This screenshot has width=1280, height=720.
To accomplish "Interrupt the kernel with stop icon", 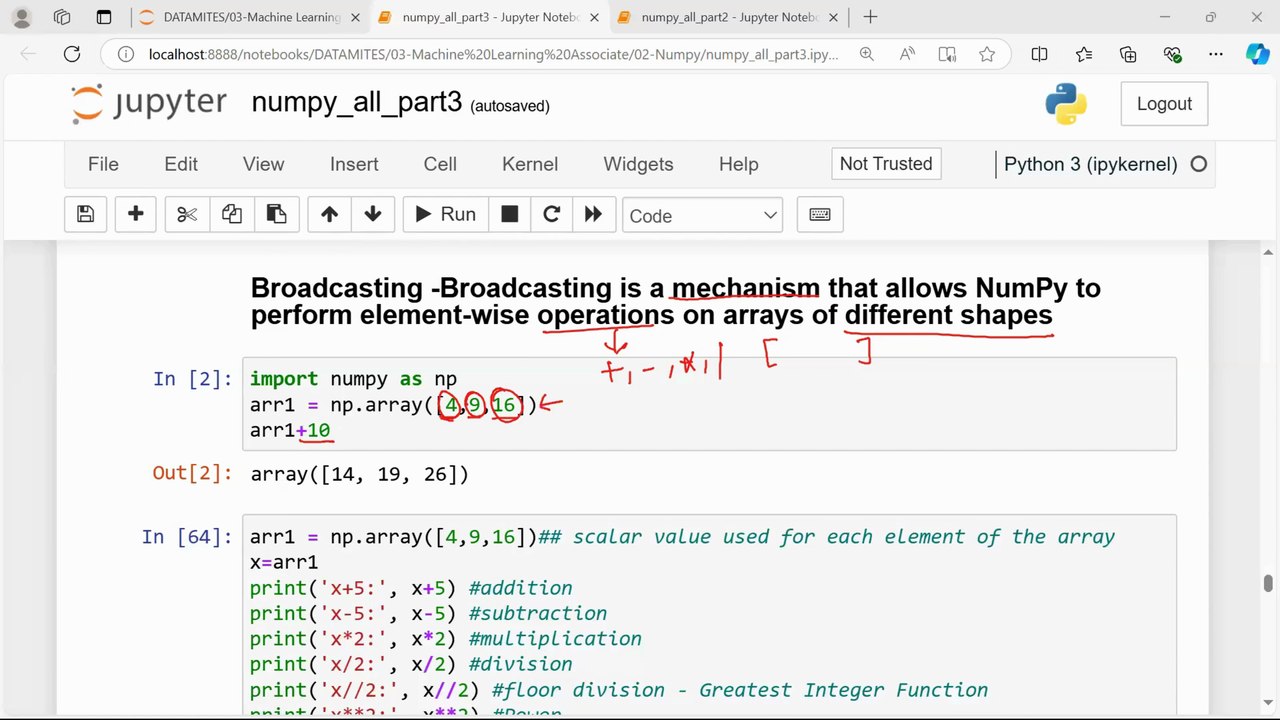I will [x=510, y=214].
